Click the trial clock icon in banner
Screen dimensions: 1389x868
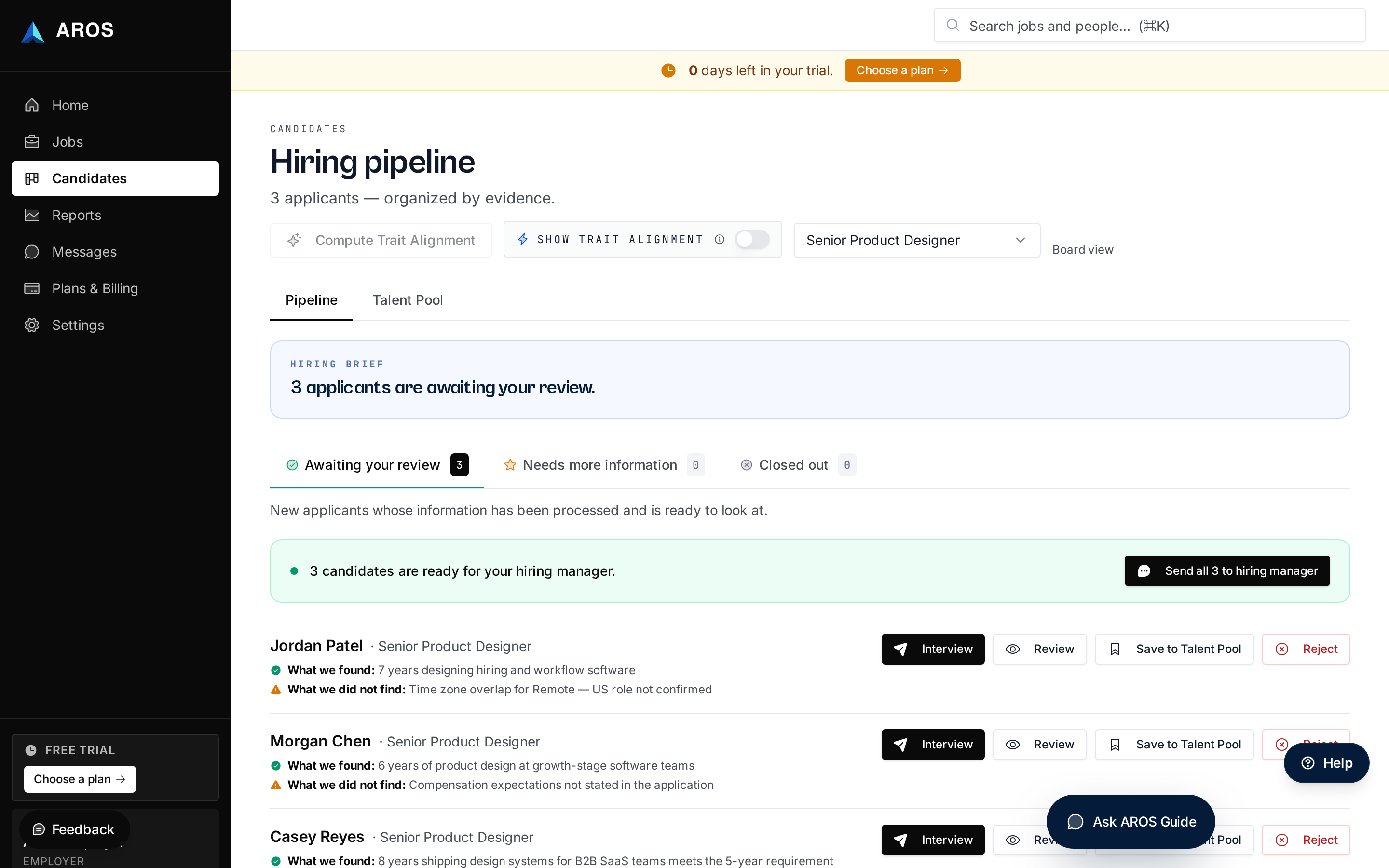668,70
